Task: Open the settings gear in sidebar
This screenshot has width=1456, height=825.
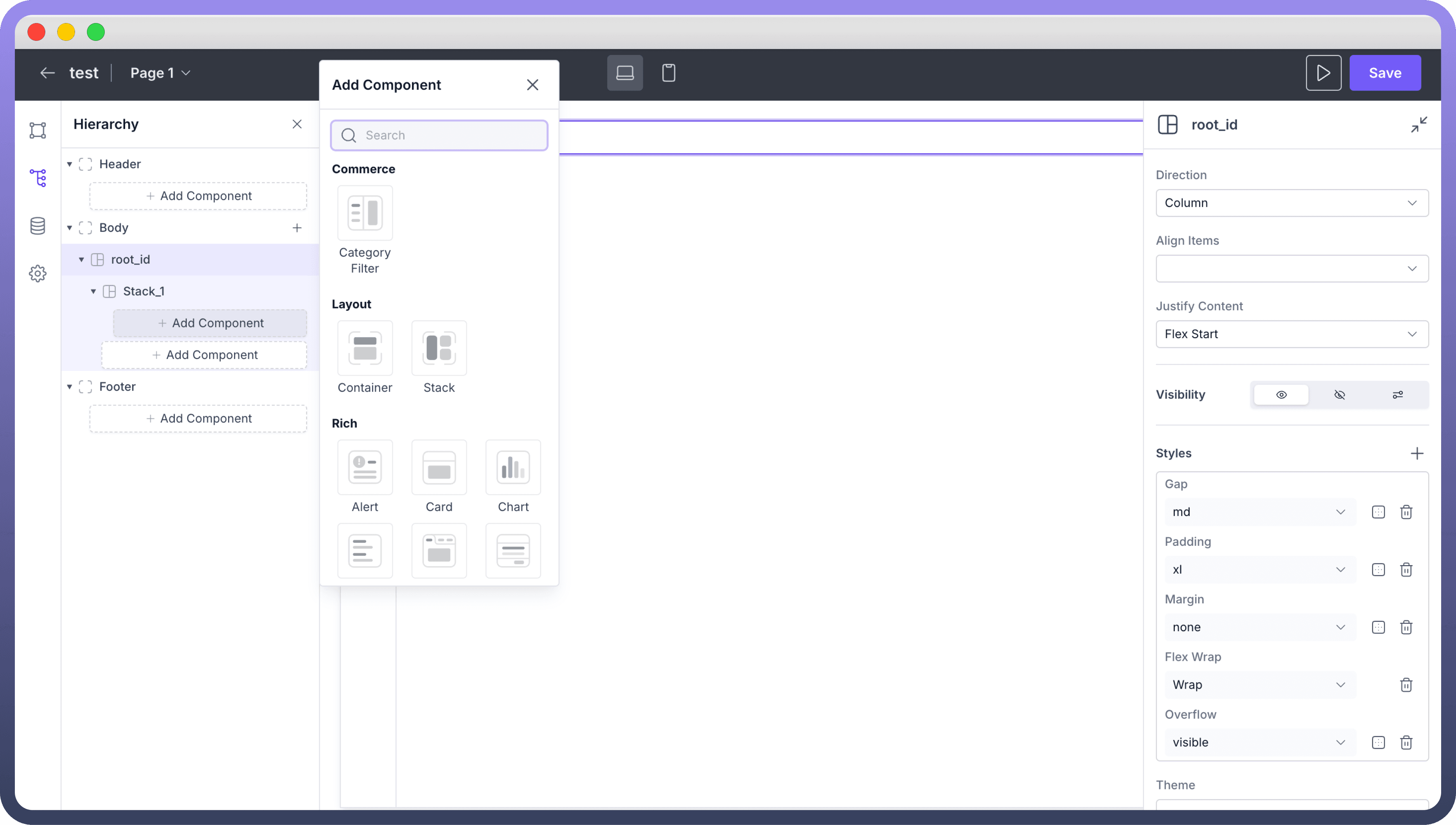Action: [x=38, y=274]
